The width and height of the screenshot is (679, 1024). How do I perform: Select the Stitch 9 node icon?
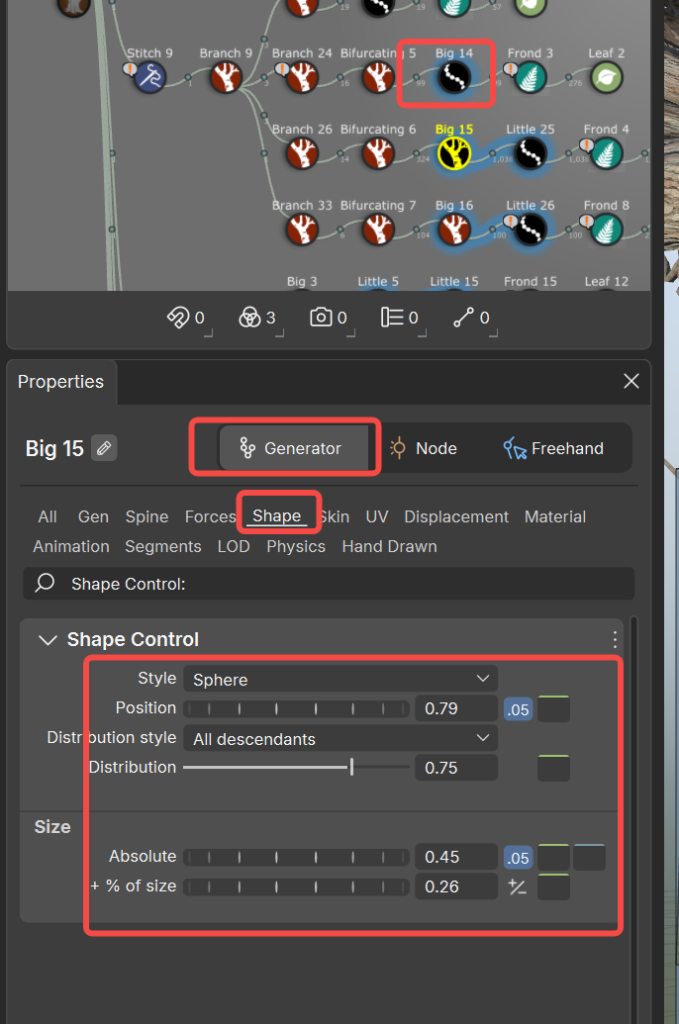150,77
